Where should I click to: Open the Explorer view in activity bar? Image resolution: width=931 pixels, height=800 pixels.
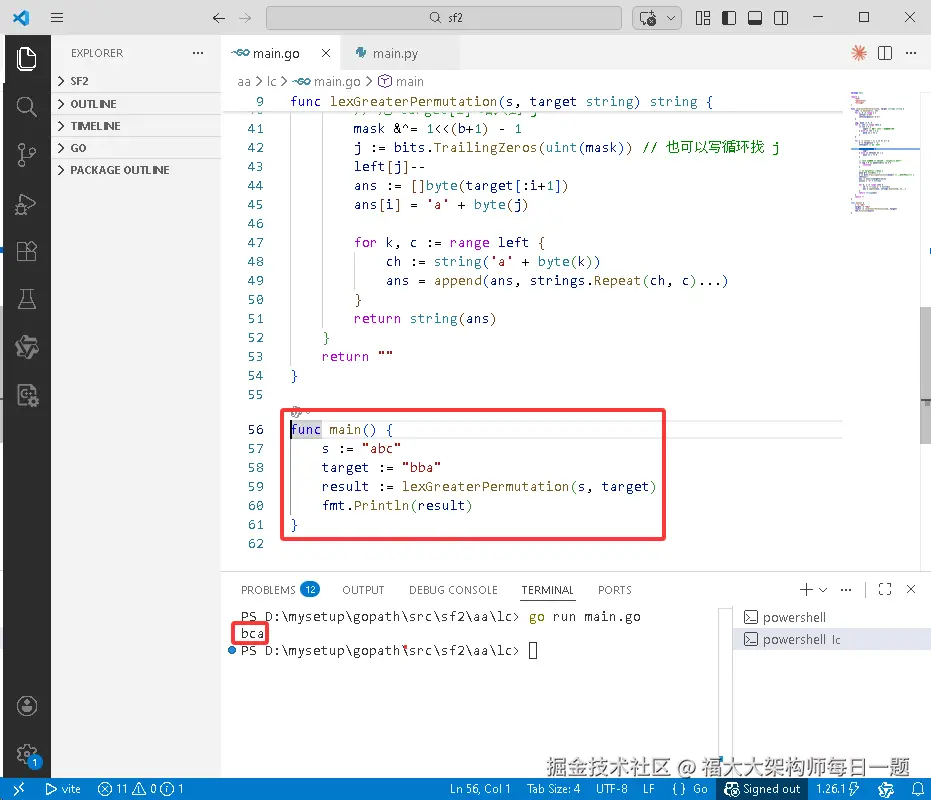click(x=26, y=58)
